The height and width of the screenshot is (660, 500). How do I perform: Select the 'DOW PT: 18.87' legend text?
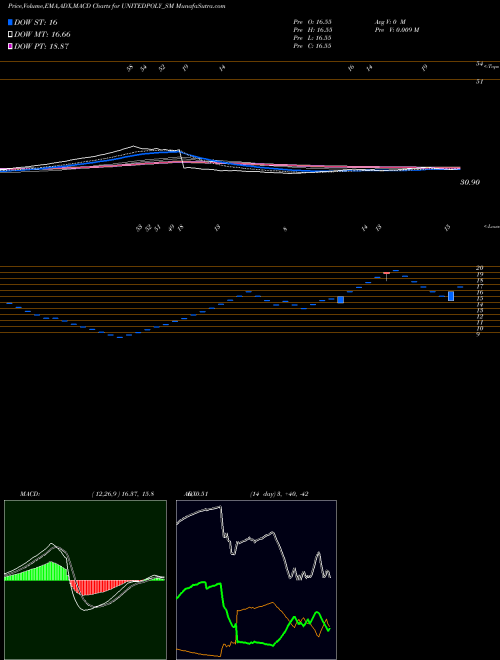(x=41, y=47)
